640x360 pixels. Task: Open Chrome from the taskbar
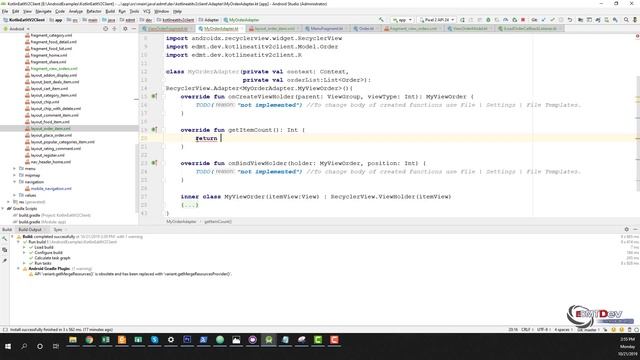(x=89, y=340)
